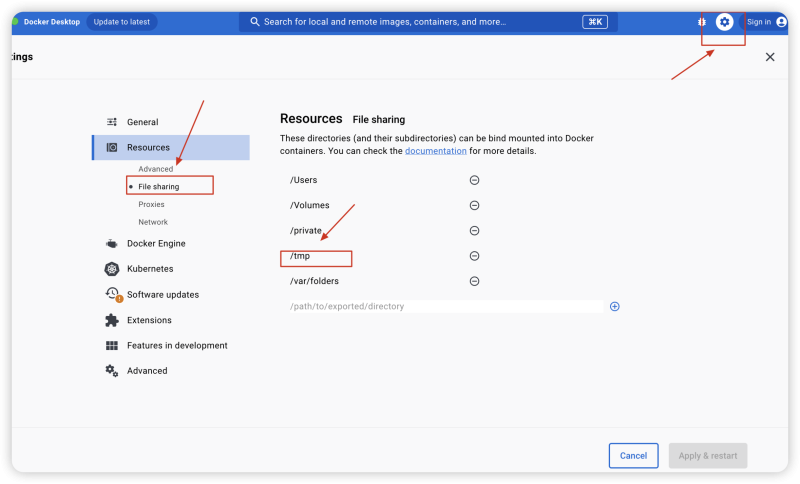Click the plus icon to add directory
The height and width of the screenshot is (484, 800).
tap(614, 306)
